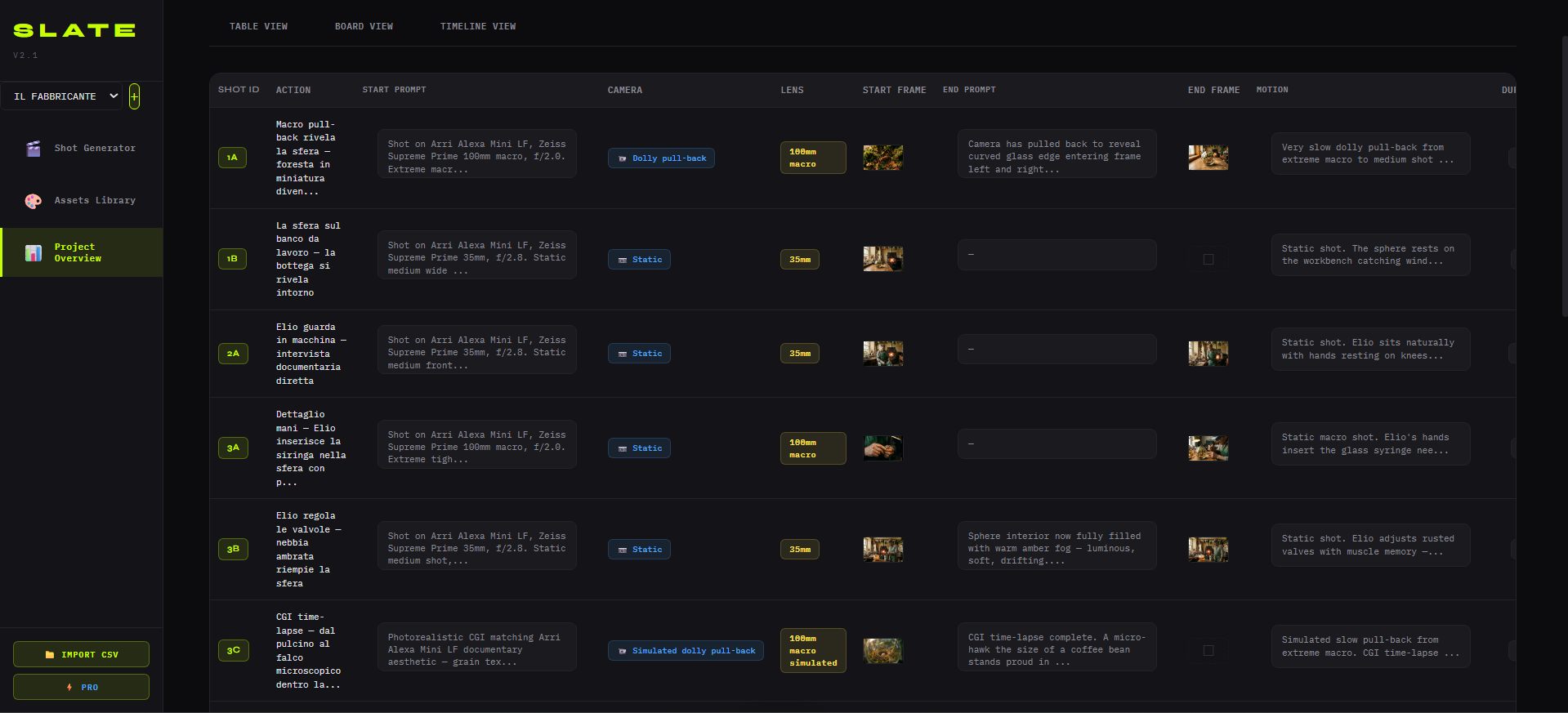Click camera icon in Dolly pull-back tag

pyautogui.click(x=623, y=158)
